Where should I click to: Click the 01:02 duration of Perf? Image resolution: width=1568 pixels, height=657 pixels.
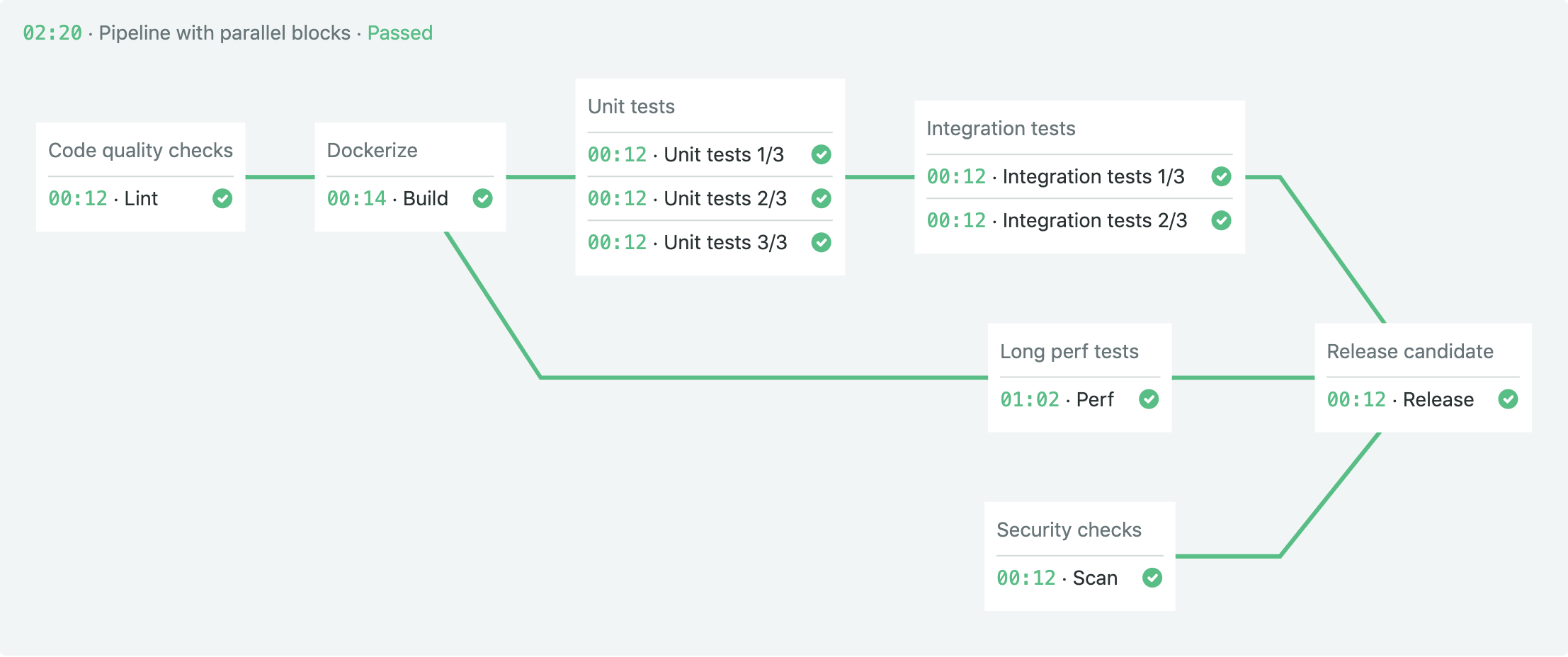[1030, 399]
